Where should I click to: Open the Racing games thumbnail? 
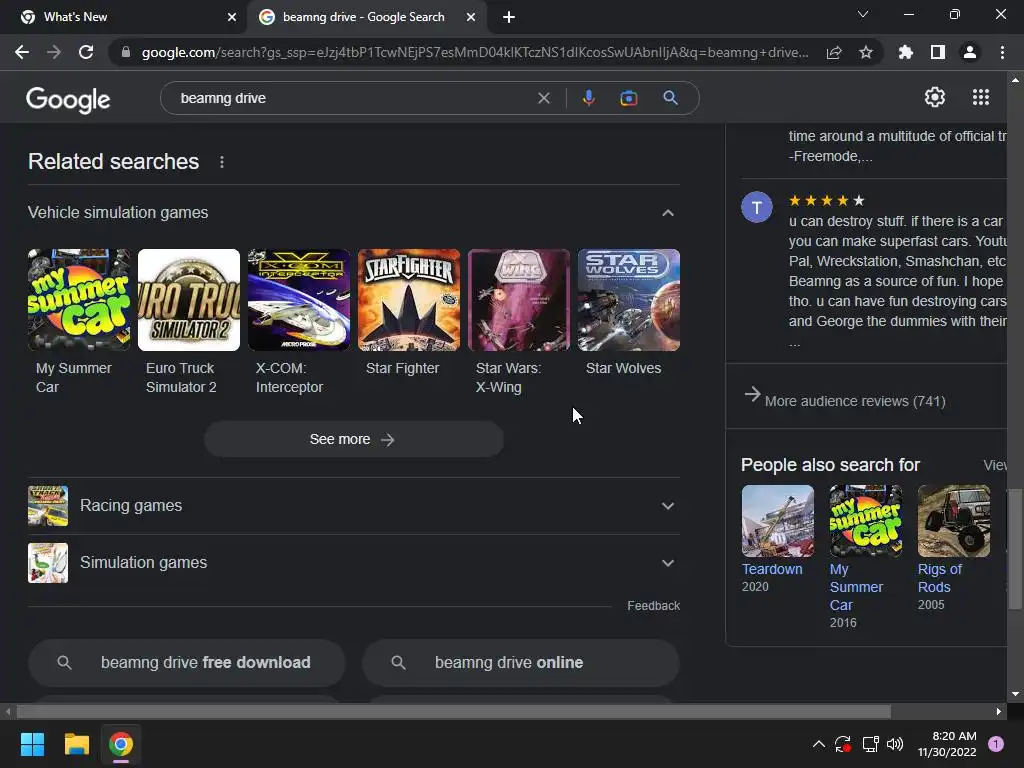[x=48, y=505]
